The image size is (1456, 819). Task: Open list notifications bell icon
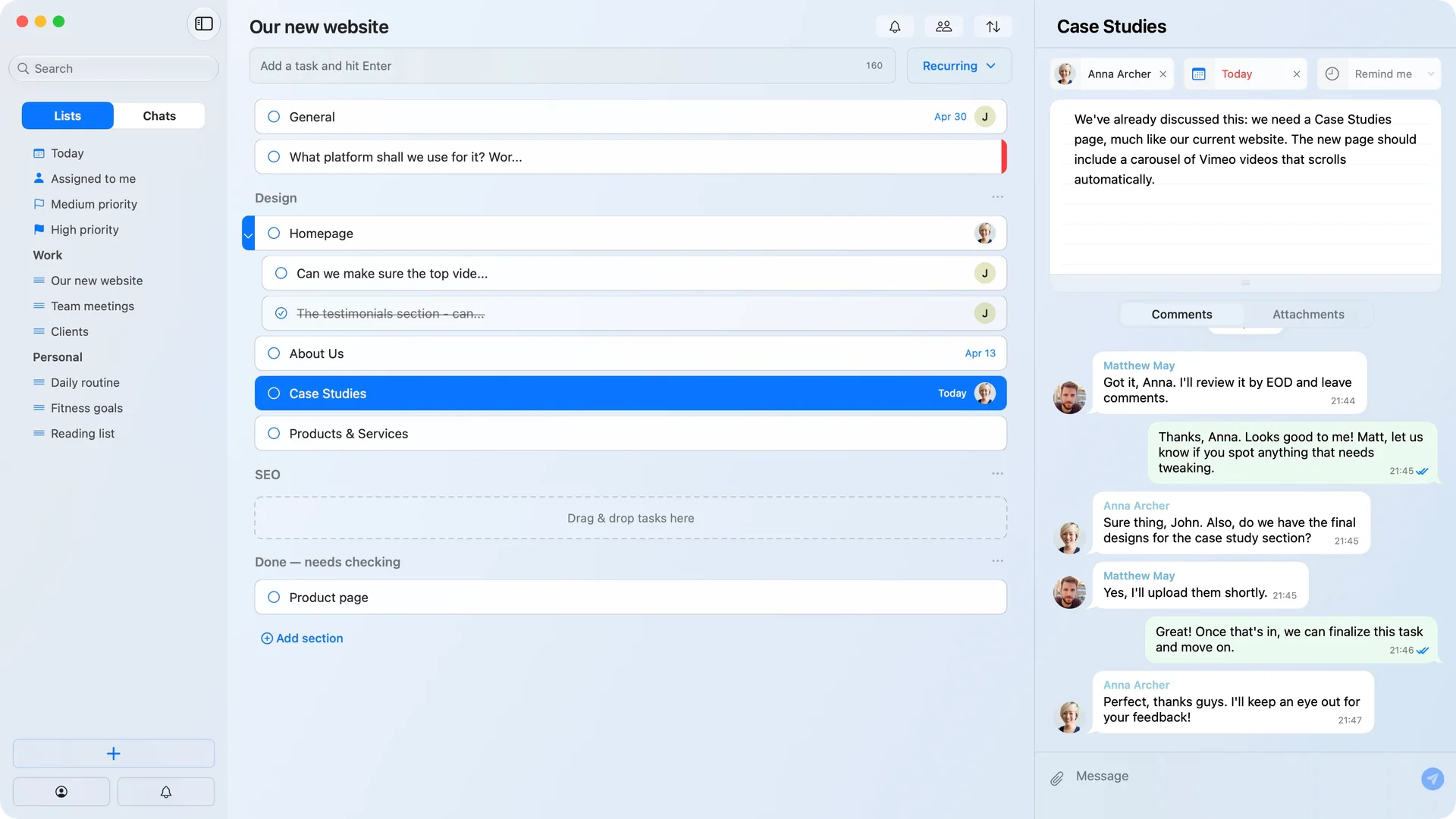click(x=895, y=27)
